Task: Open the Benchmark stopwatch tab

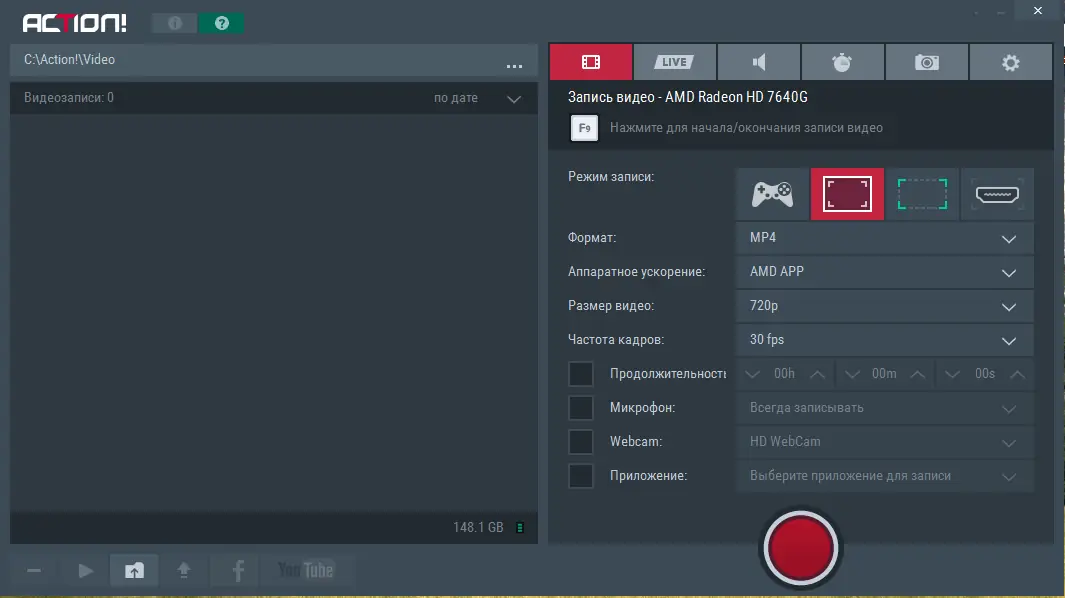Action: (842, 62)
